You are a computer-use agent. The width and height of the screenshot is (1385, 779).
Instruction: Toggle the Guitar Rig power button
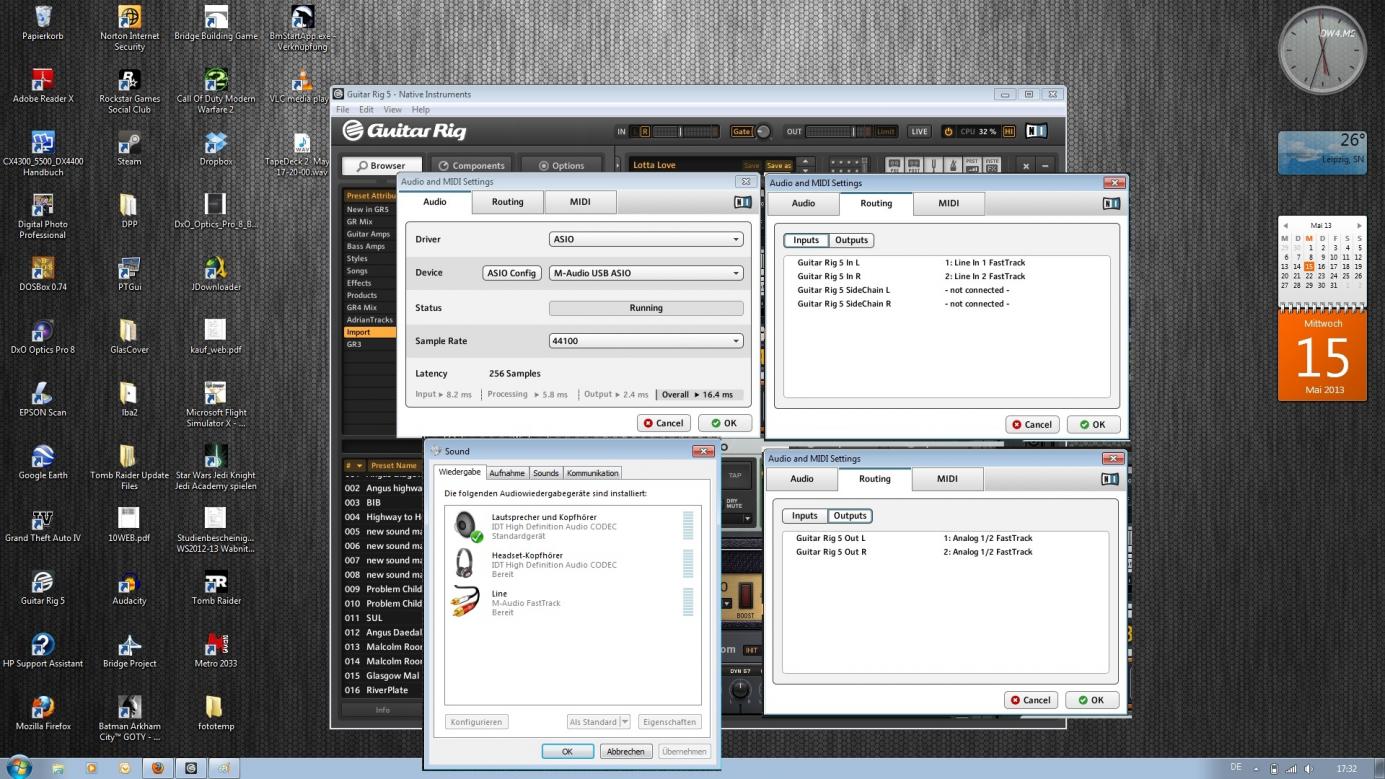(948, 131)
